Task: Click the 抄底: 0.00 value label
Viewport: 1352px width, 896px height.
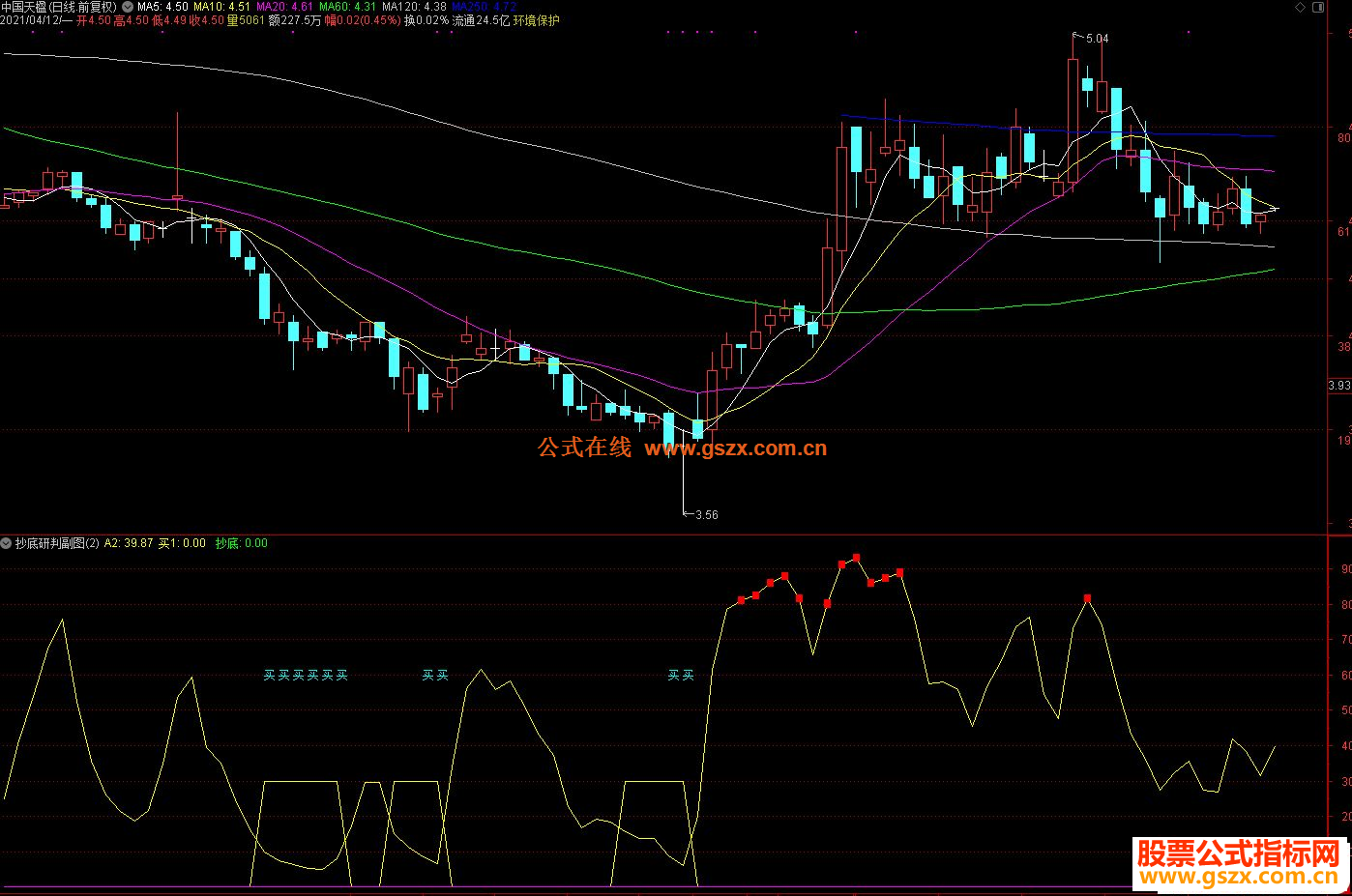Action: (242, 543)
